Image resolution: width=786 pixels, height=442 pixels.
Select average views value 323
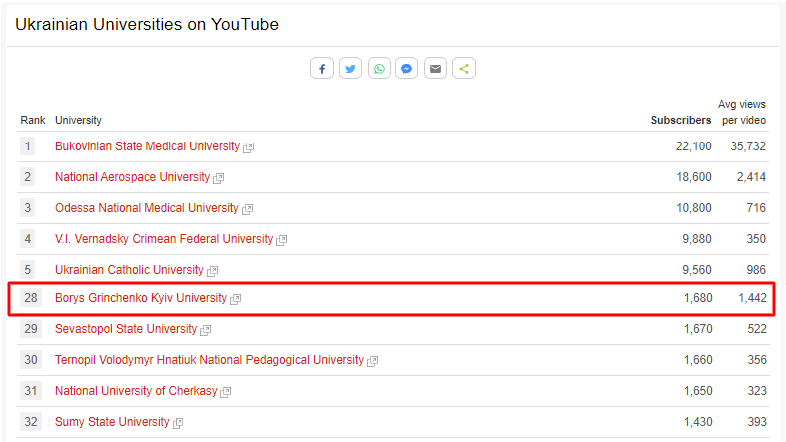coord(757,391)
